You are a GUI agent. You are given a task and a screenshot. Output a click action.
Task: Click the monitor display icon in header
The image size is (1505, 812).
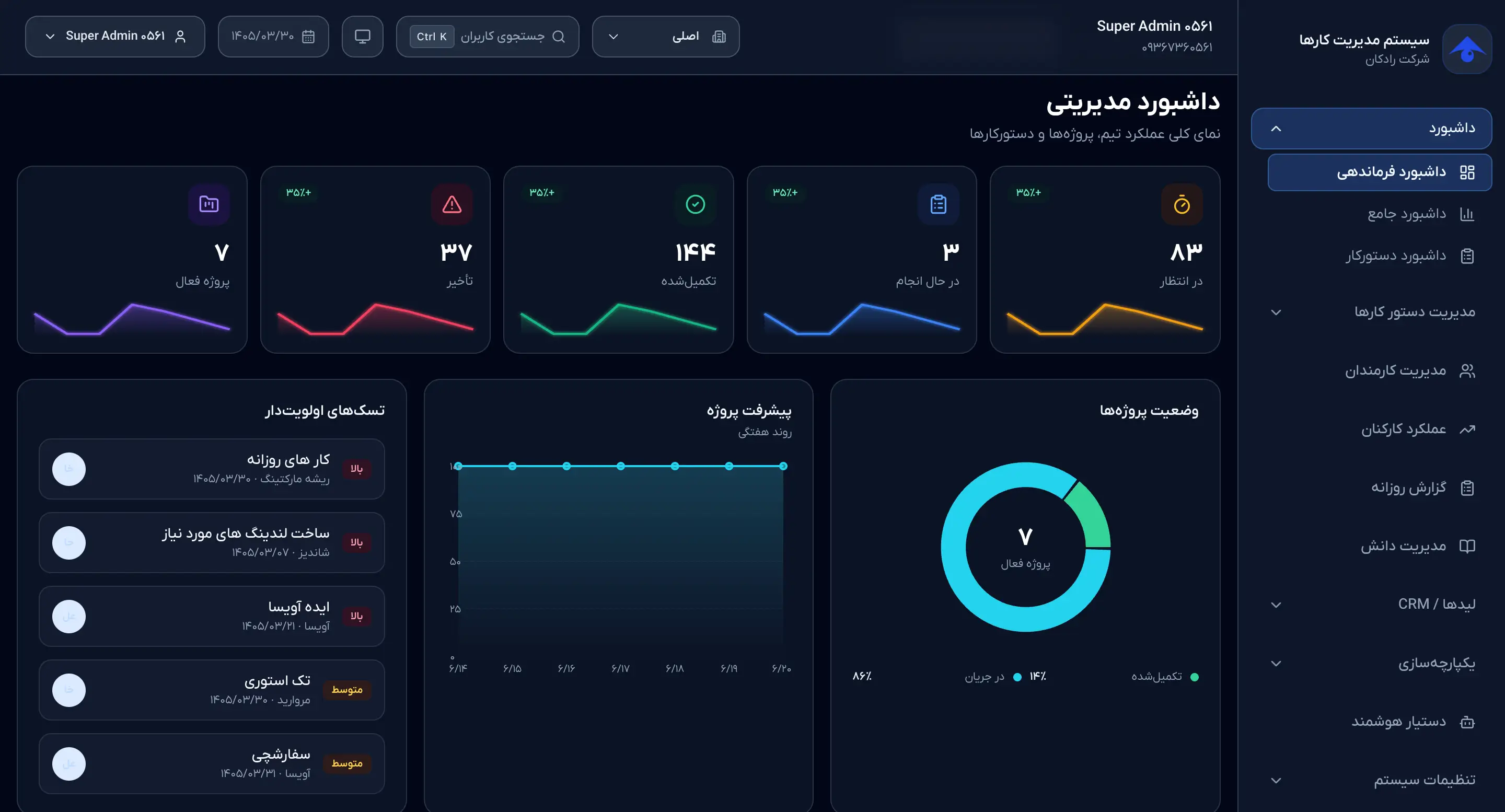(362, 36)
